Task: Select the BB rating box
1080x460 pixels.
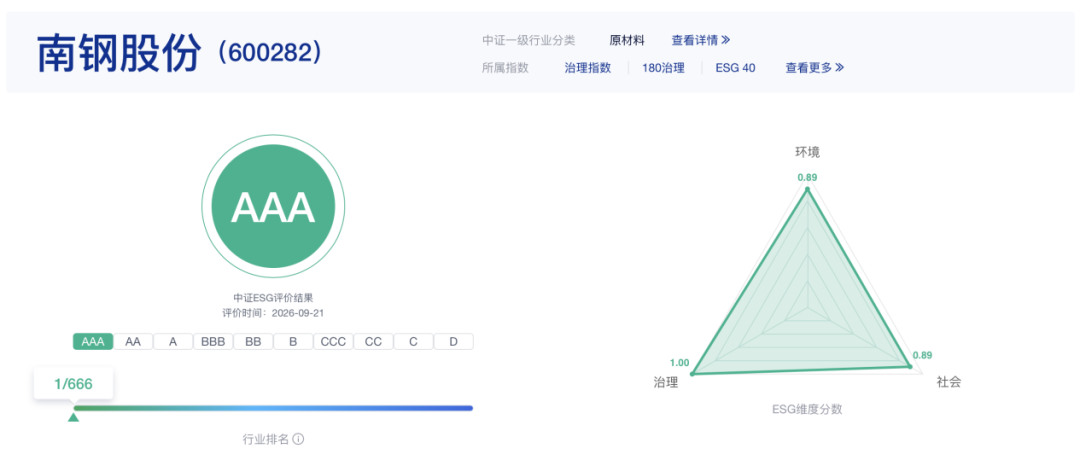Action: [x=253, y=342]
